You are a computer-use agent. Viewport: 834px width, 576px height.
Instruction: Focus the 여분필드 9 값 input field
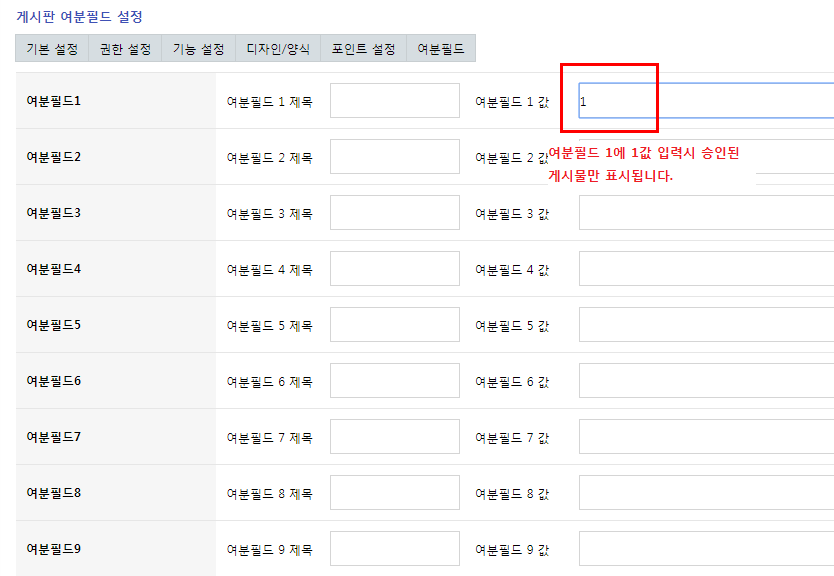click(706, 549)
